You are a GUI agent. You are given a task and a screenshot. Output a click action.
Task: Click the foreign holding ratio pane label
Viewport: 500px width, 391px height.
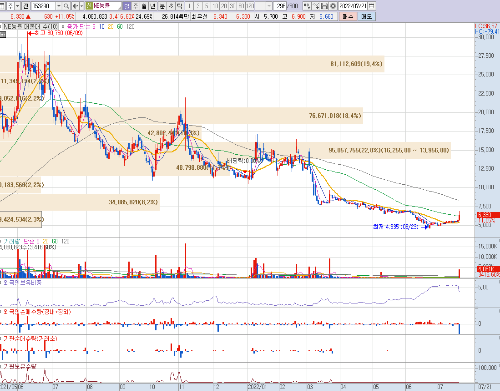point(22,283)
